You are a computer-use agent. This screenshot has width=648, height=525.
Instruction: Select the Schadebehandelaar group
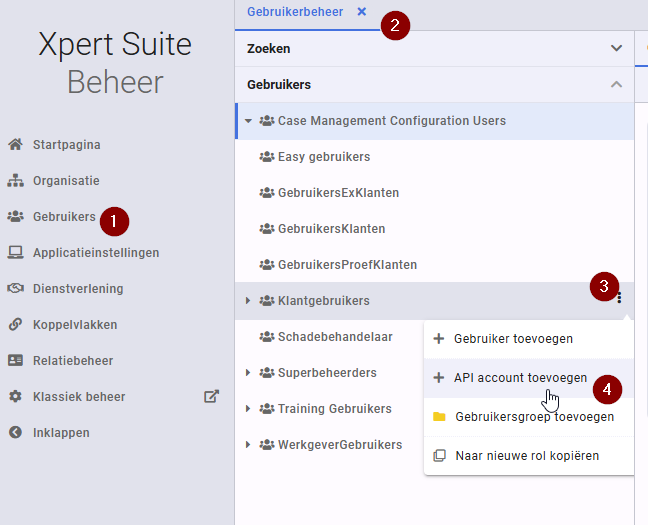[x=335, y=337]
